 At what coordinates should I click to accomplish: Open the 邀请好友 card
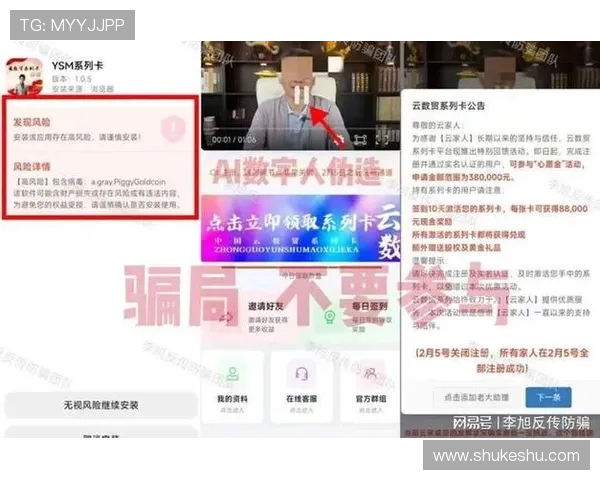click(x=254, y=318)
